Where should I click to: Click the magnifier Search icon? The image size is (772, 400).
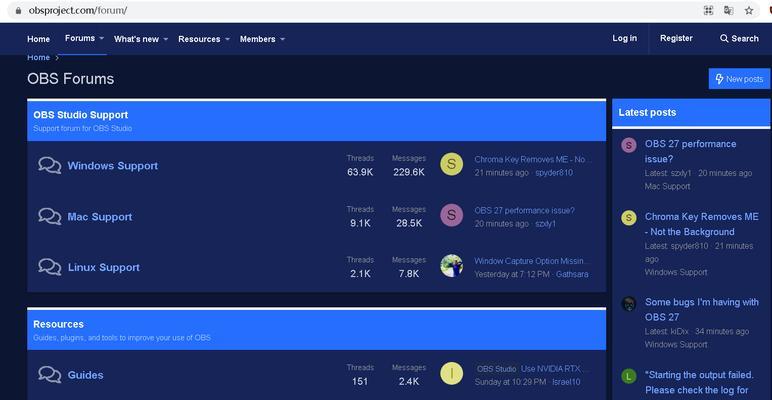(724, 38)
